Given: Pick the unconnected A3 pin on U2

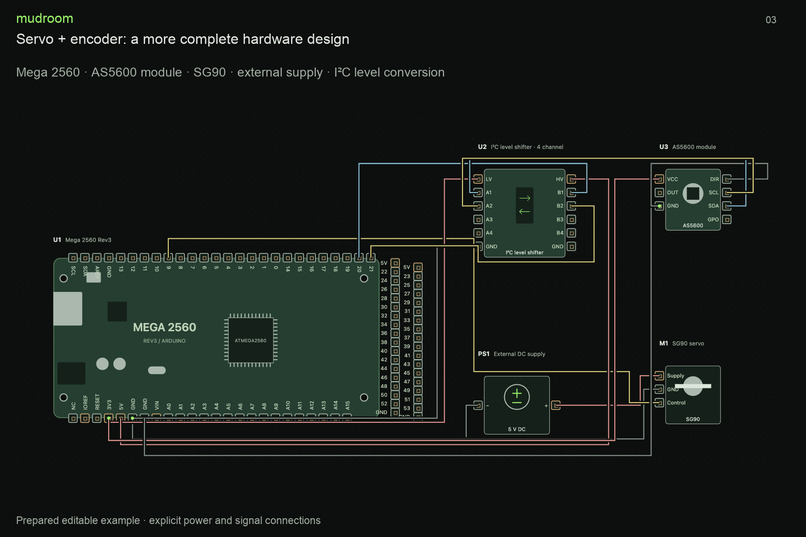Looking at the screenshot, I should 478,219.
